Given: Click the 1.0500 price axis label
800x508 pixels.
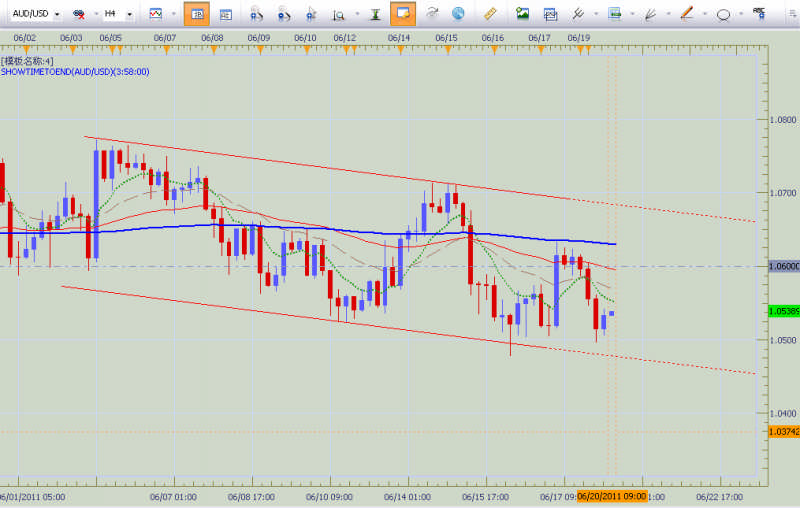Looking at the screenshot, I should click(x=783, y=340).
